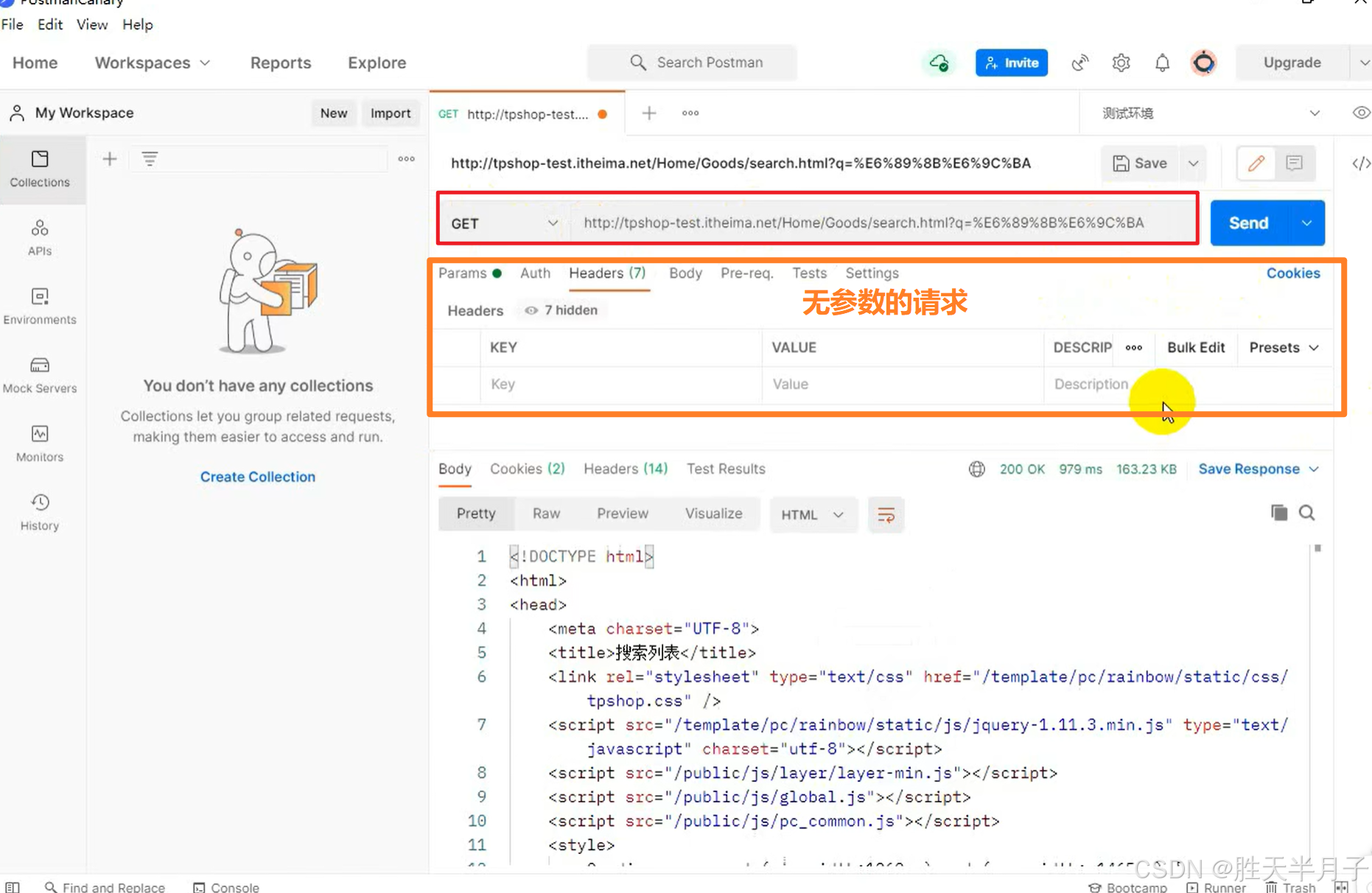Open the tab bar three-dot options
The image size is (1372, 893).
pos(690,113)
